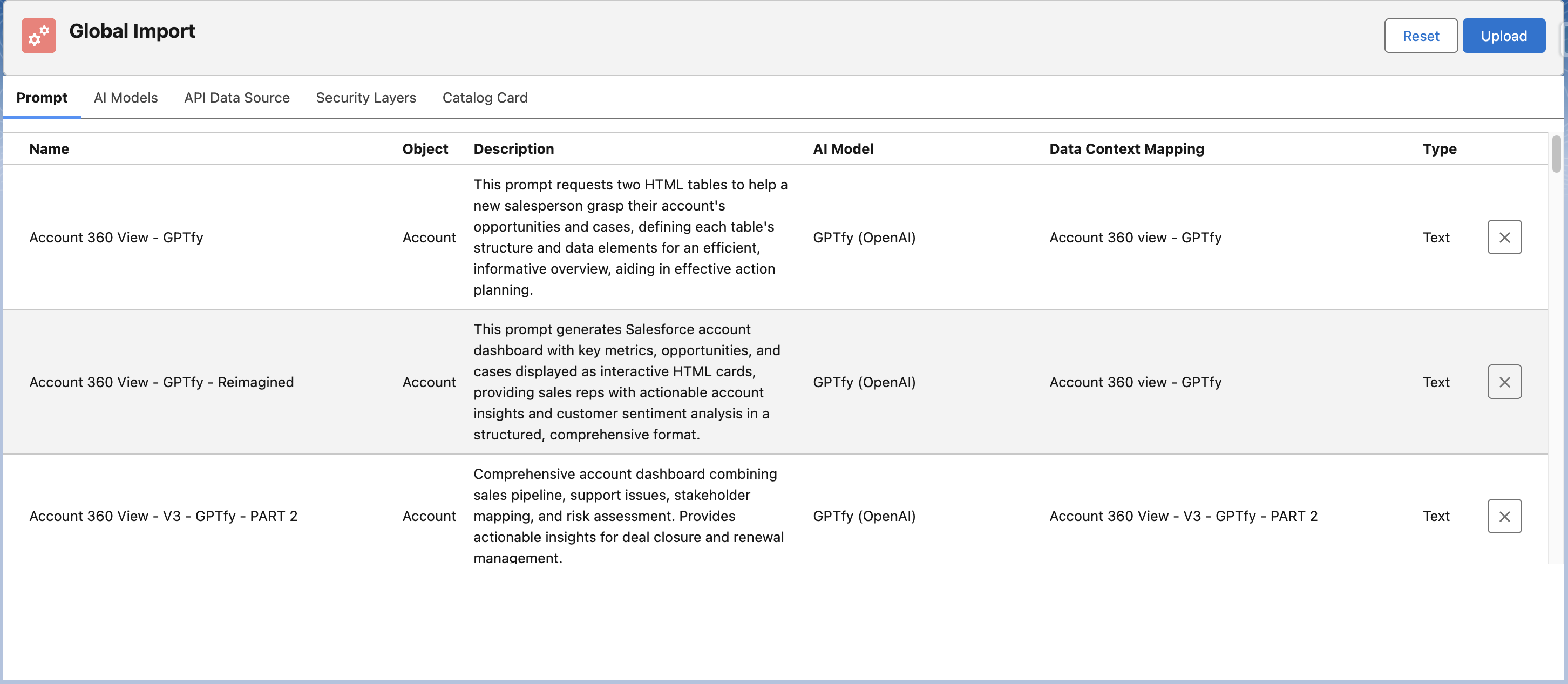
Task: Click the Description column header
Action: coord(513,148)
